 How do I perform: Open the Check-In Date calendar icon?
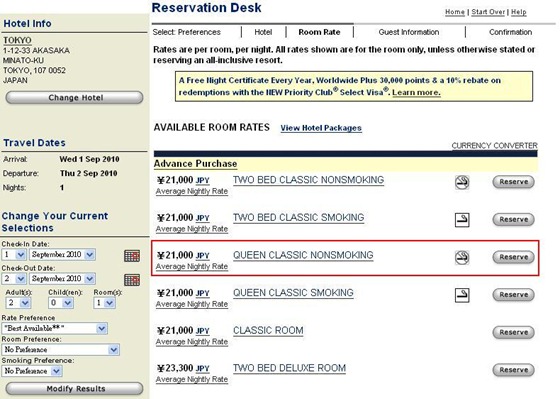pyautogui.click(x=132, y=256)
